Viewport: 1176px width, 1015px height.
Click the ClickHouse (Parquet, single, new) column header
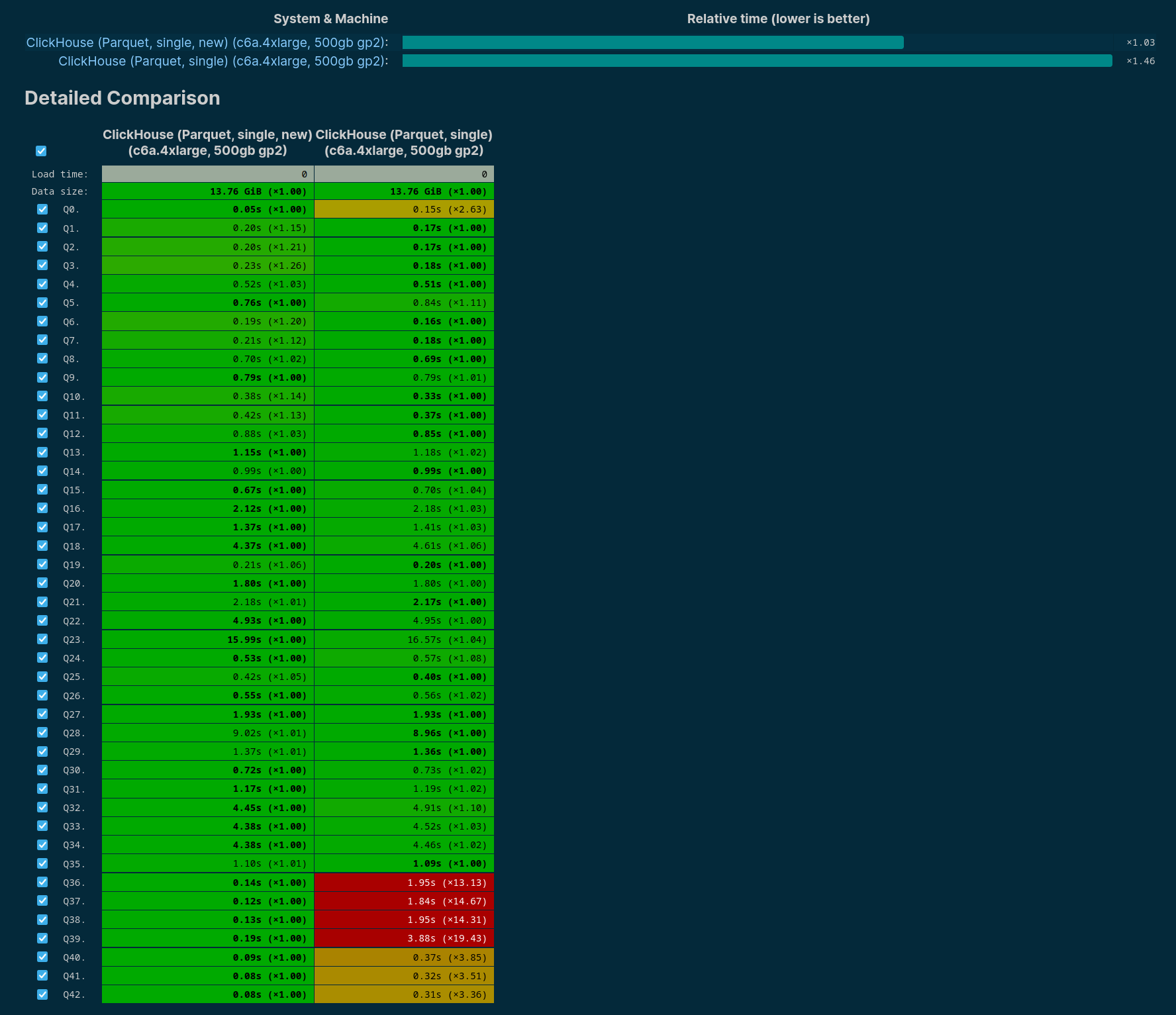coord(207,142)
